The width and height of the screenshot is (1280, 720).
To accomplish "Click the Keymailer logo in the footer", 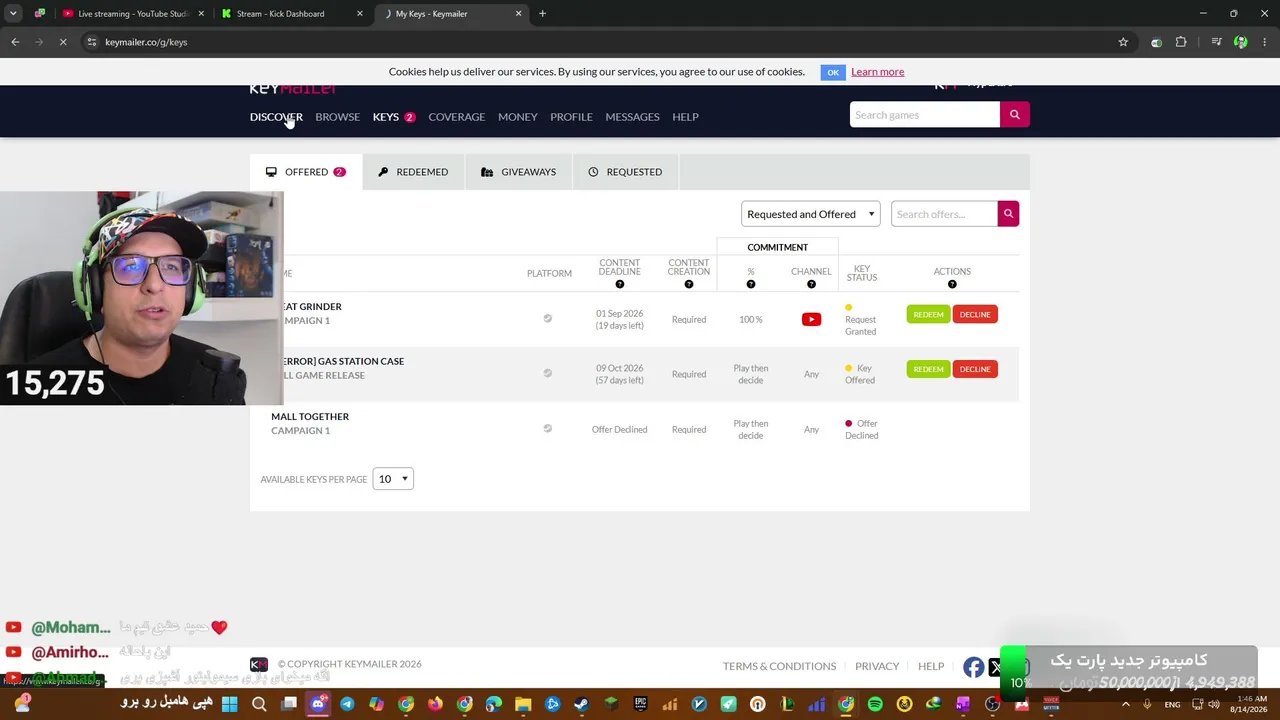I will pyautogui.click(x=259, y=665).
